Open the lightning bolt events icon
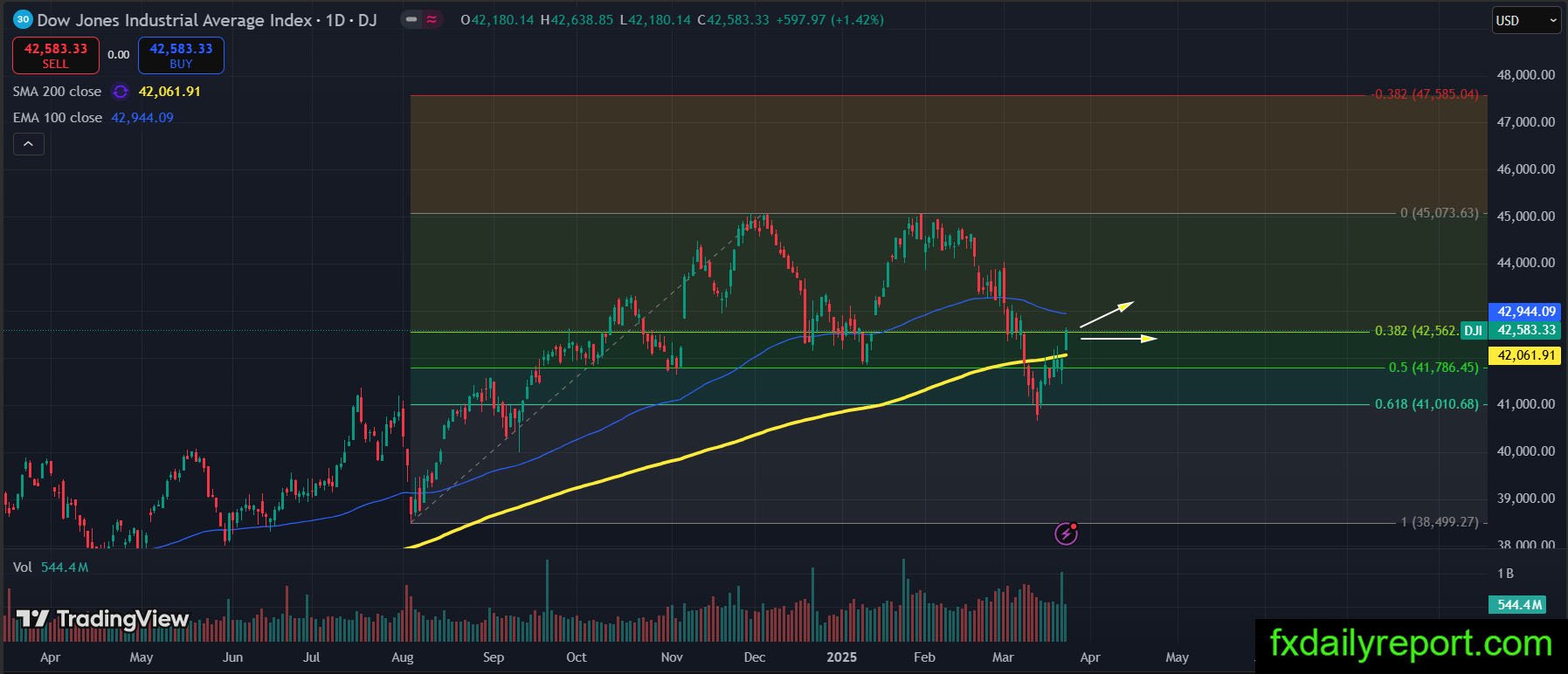This screenshot has height=674, width=1568. 1066,533
